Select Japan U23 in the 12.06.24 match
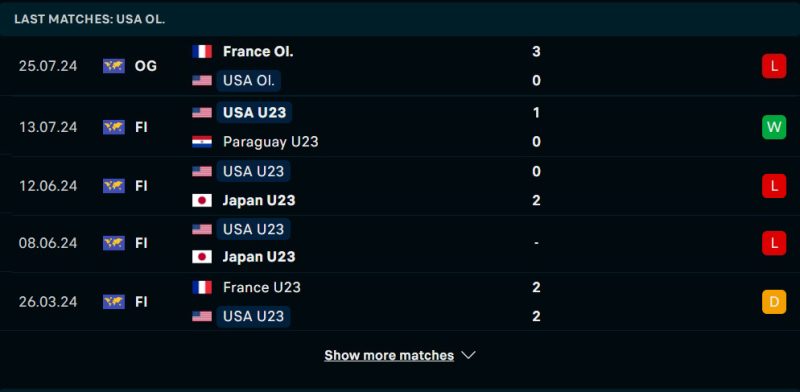 click(259, 200)
